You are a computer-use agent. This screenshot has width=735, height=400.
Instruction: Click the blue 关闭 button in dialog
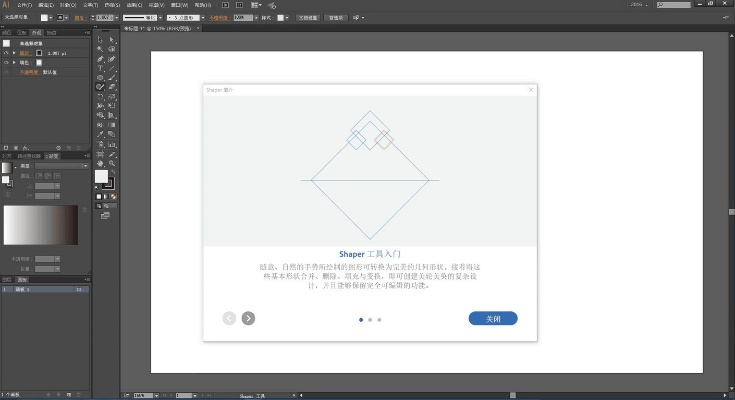coord(492,319)
